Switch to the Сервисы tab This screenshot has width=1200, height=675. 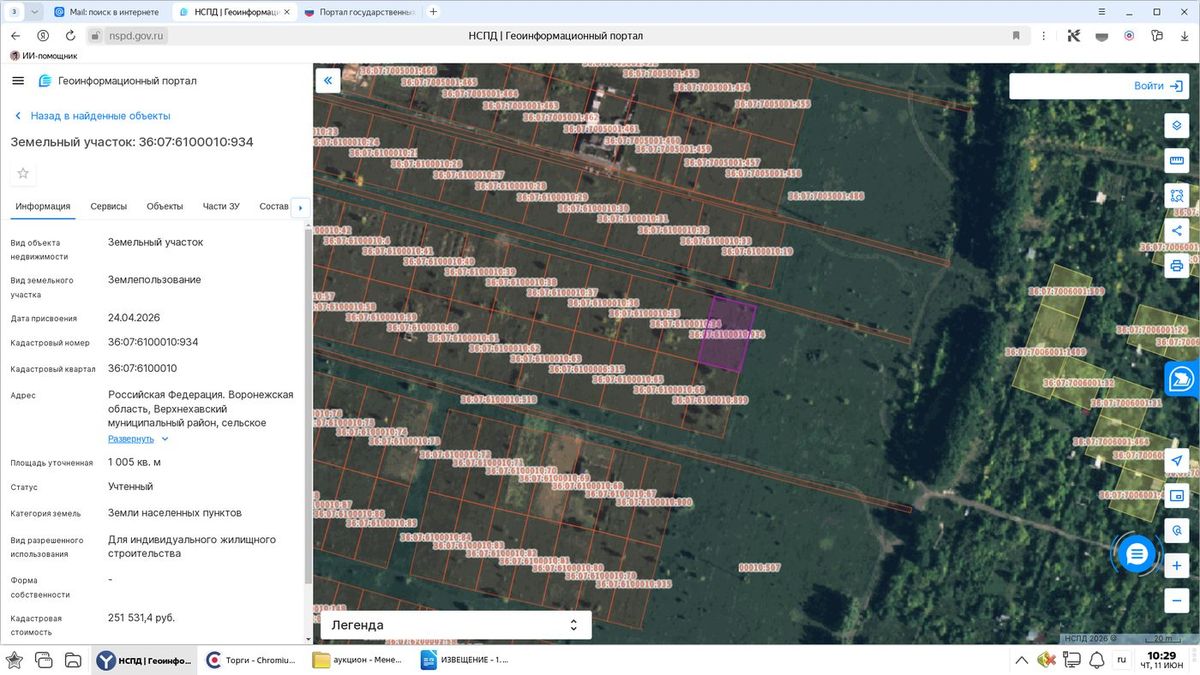click(x=108, y=206)
